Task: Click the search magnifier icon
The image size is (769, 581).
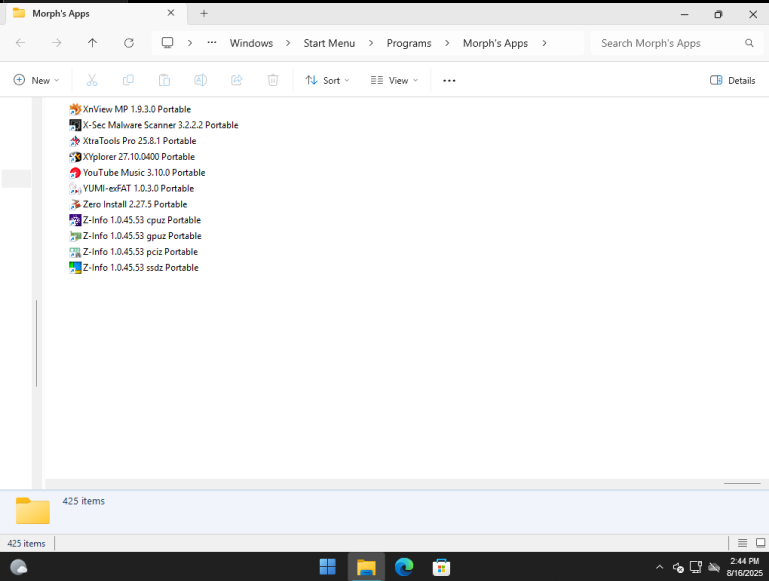Action: [749, 43]
